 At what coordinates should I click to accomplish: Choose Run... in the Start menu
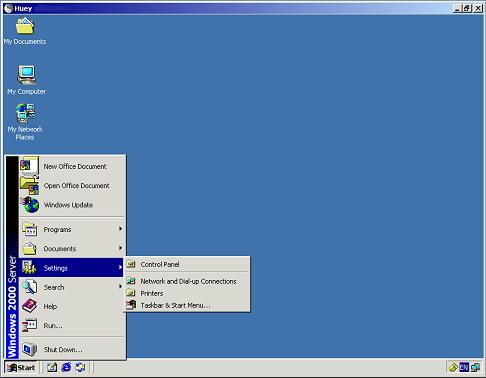click(72, 326)
